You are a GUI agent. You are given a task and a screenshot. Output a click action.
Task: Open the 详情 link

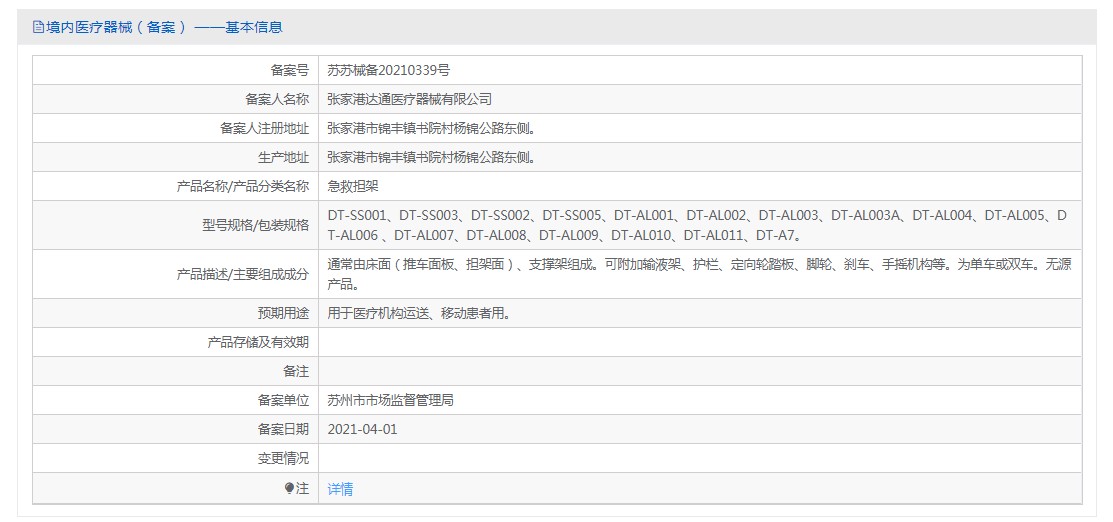coord(340,489)
